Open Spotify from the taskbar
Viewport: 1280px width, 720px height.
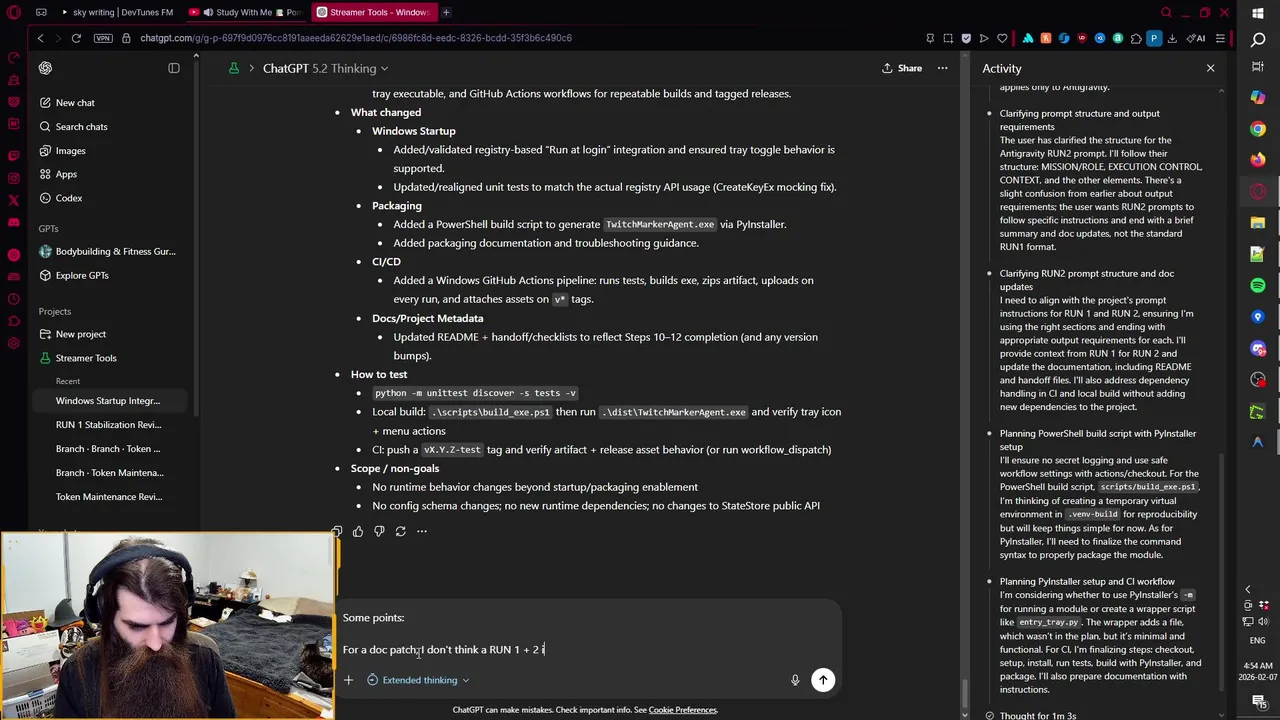(1258, 285)
